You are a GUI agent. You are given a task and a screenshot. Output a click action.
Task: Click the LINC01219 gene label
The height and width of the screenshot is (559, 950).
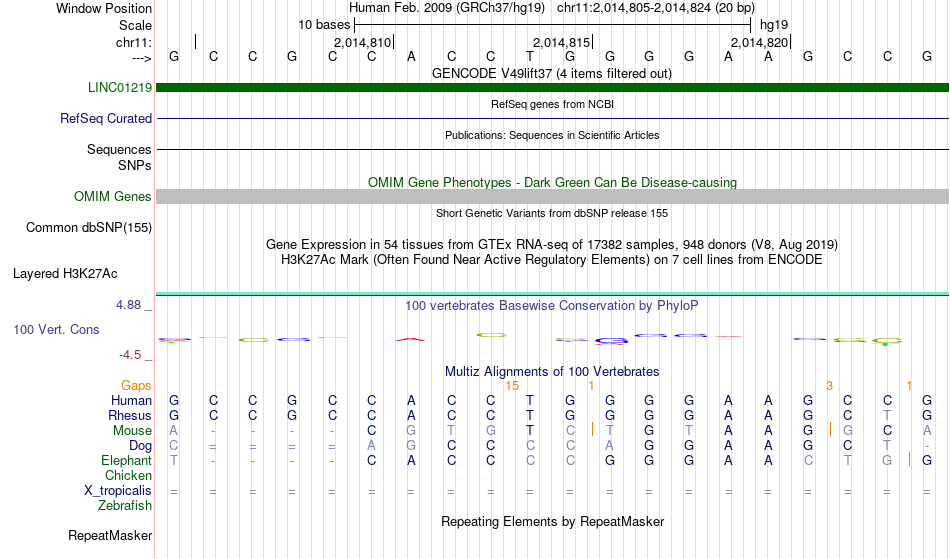120,87
